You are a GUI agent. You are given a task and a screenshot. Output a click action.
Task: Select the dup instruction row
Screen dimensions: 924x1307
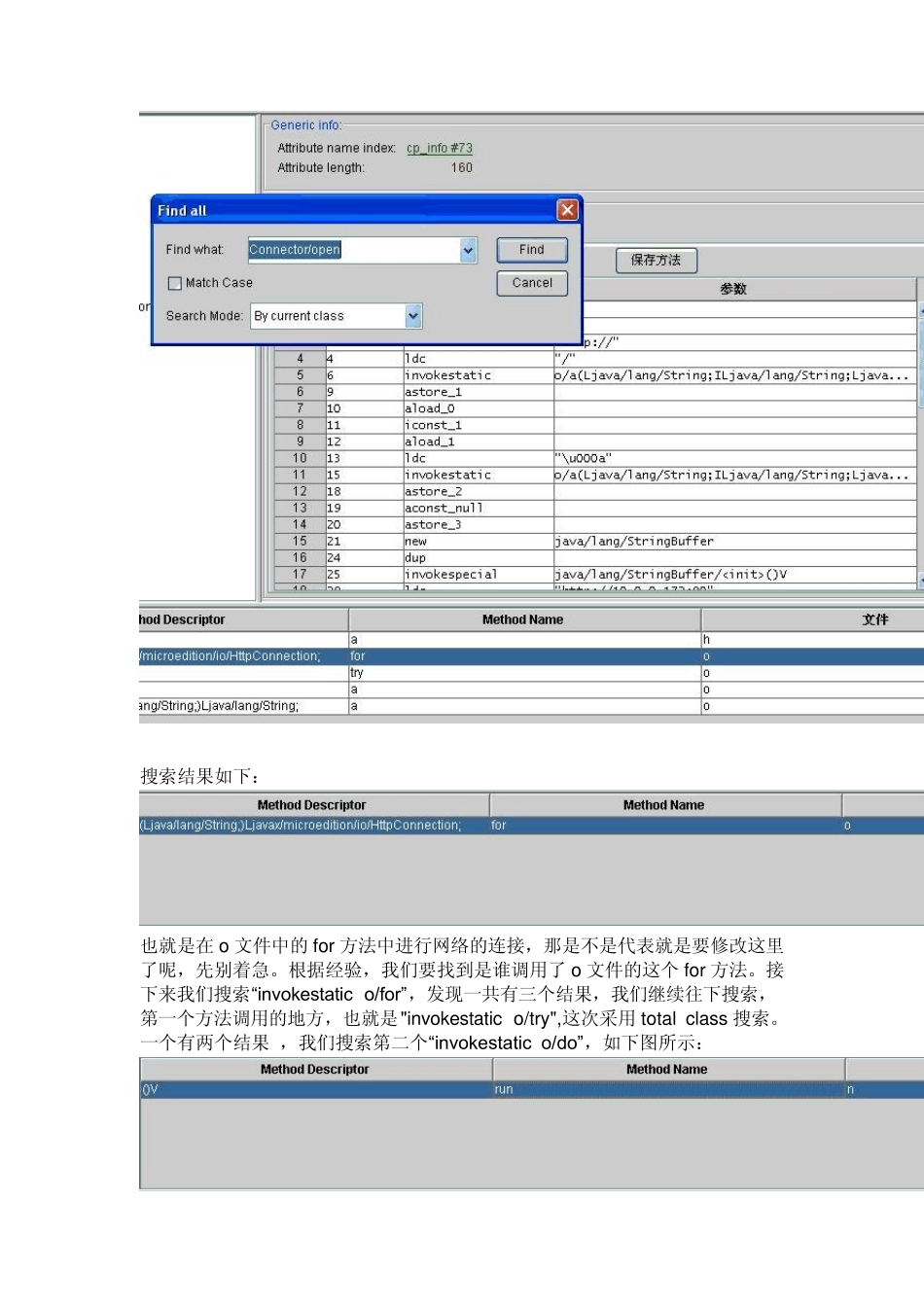click(595, 557)
